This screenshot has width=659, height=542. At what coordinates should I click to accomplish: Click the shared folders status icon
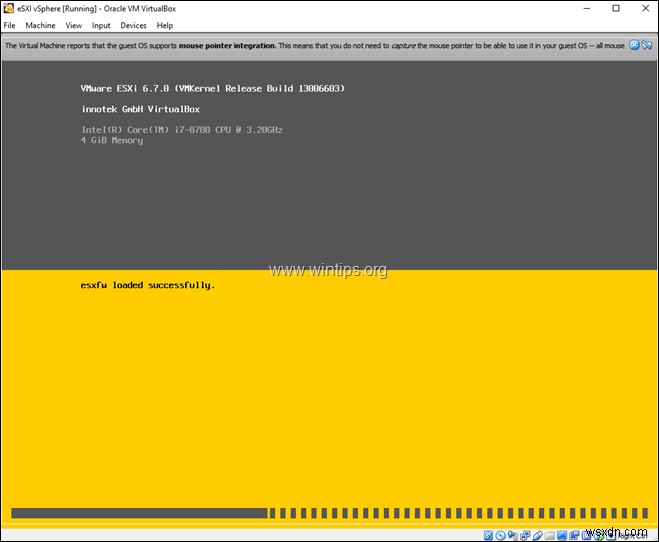tap(550, 536)
